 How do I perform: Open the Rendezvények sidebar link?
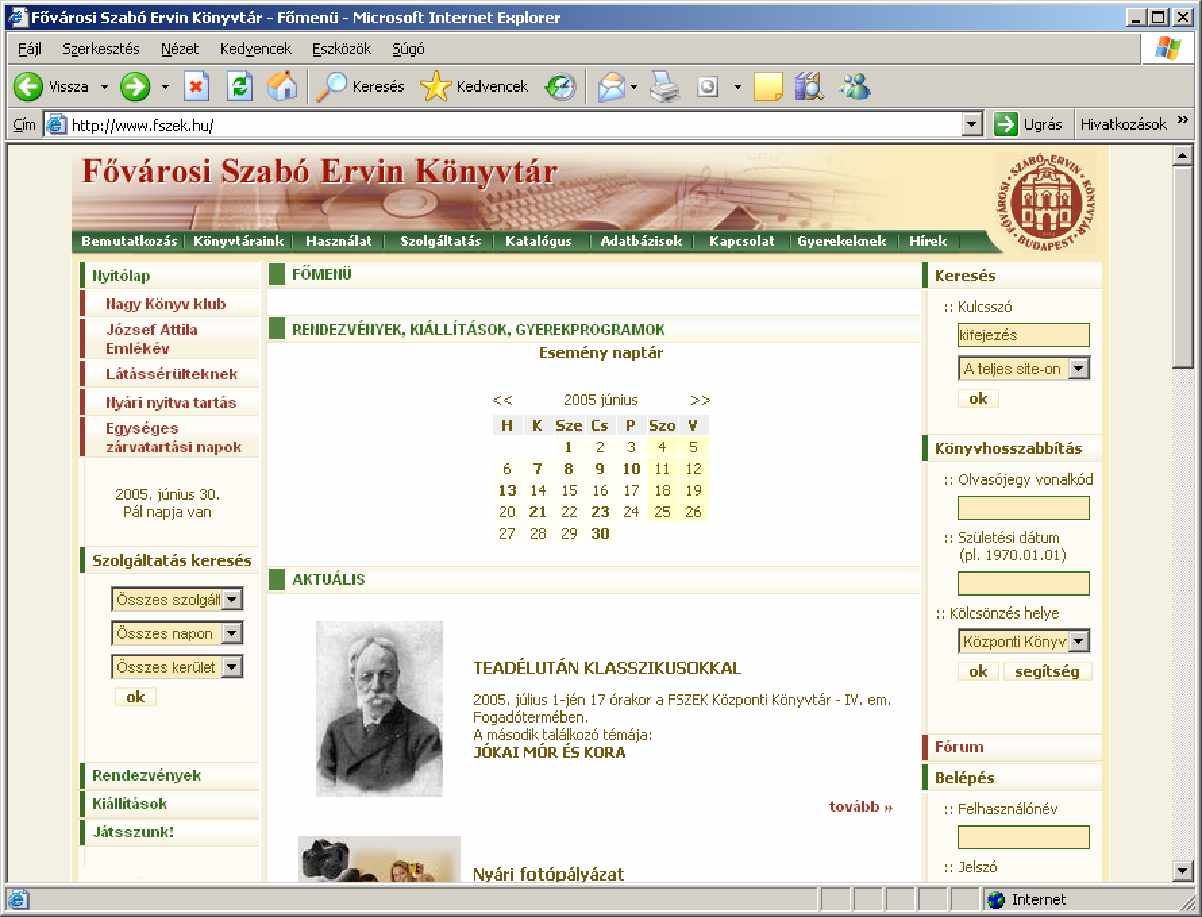click(146, 775)
